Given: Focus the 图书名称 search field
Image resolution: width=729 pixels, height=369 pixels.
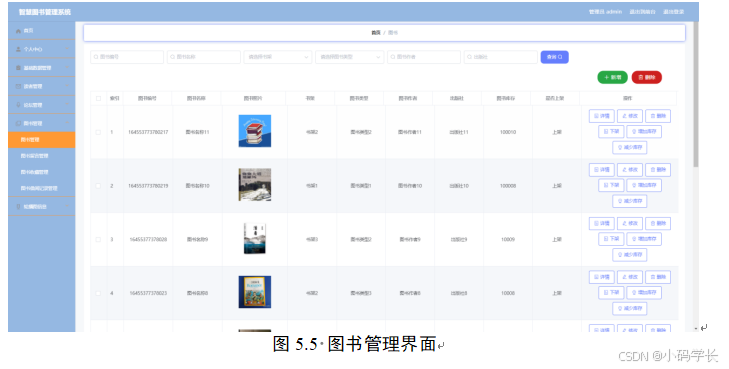Looking at the screenshot, I should [204, 57].
